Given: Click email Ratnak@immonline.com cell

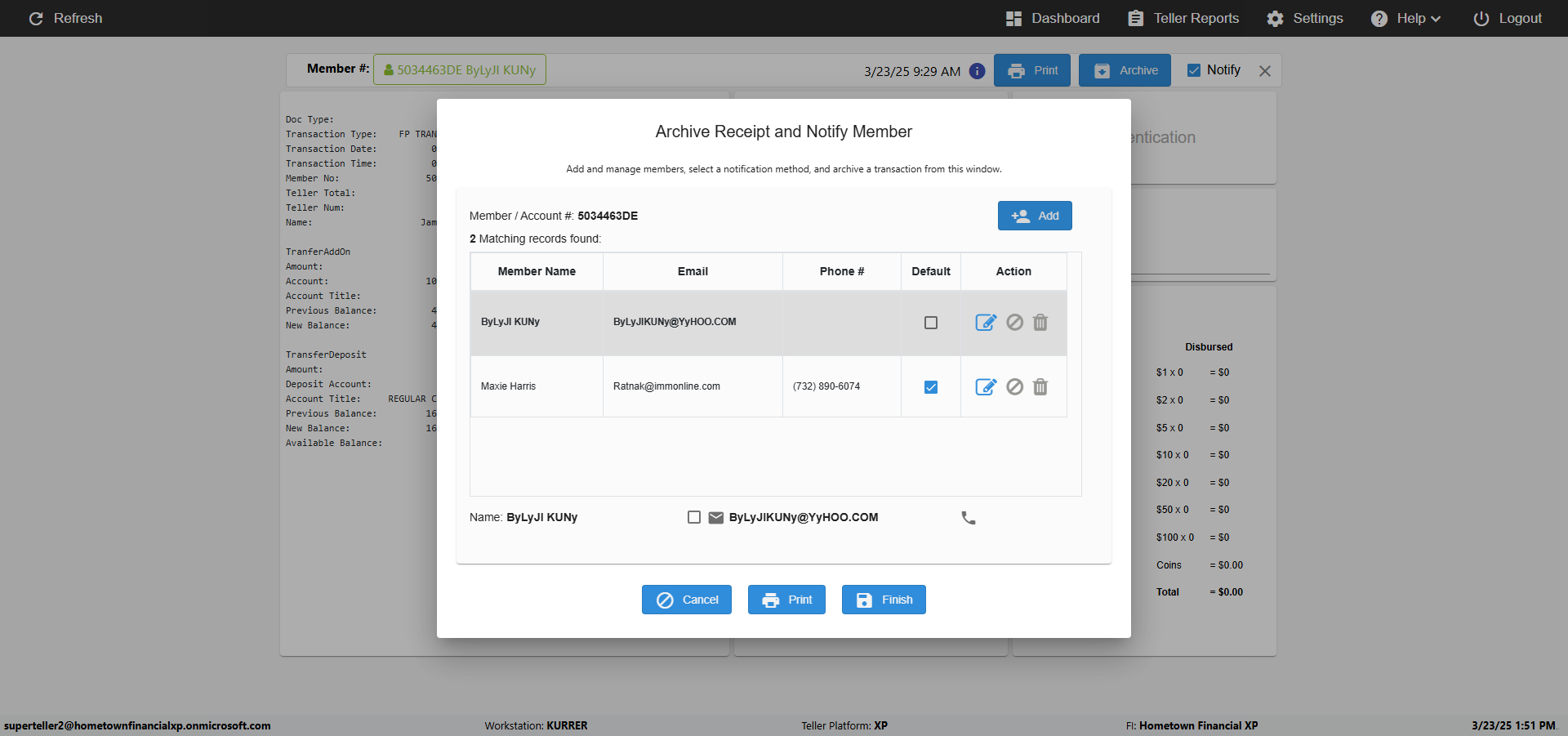Looking at the screenshot, I should (x=693, y=386).
